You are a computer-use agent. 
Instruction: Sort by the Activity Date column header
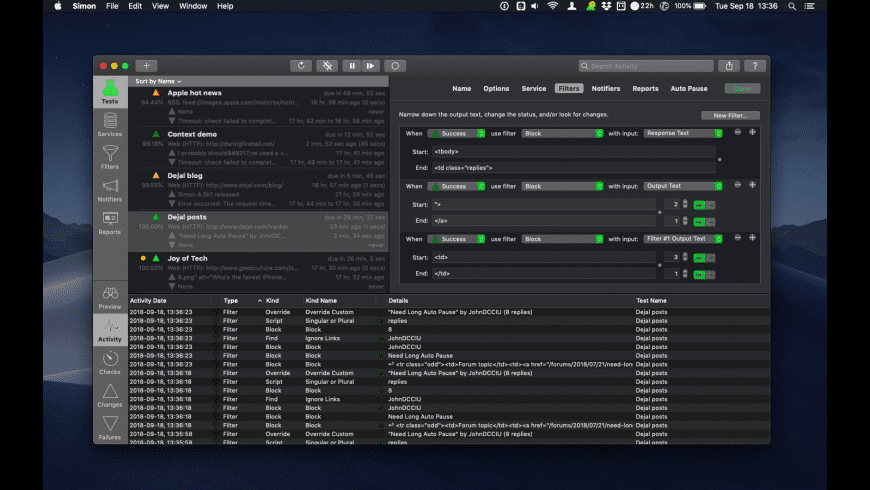[170, 300]
